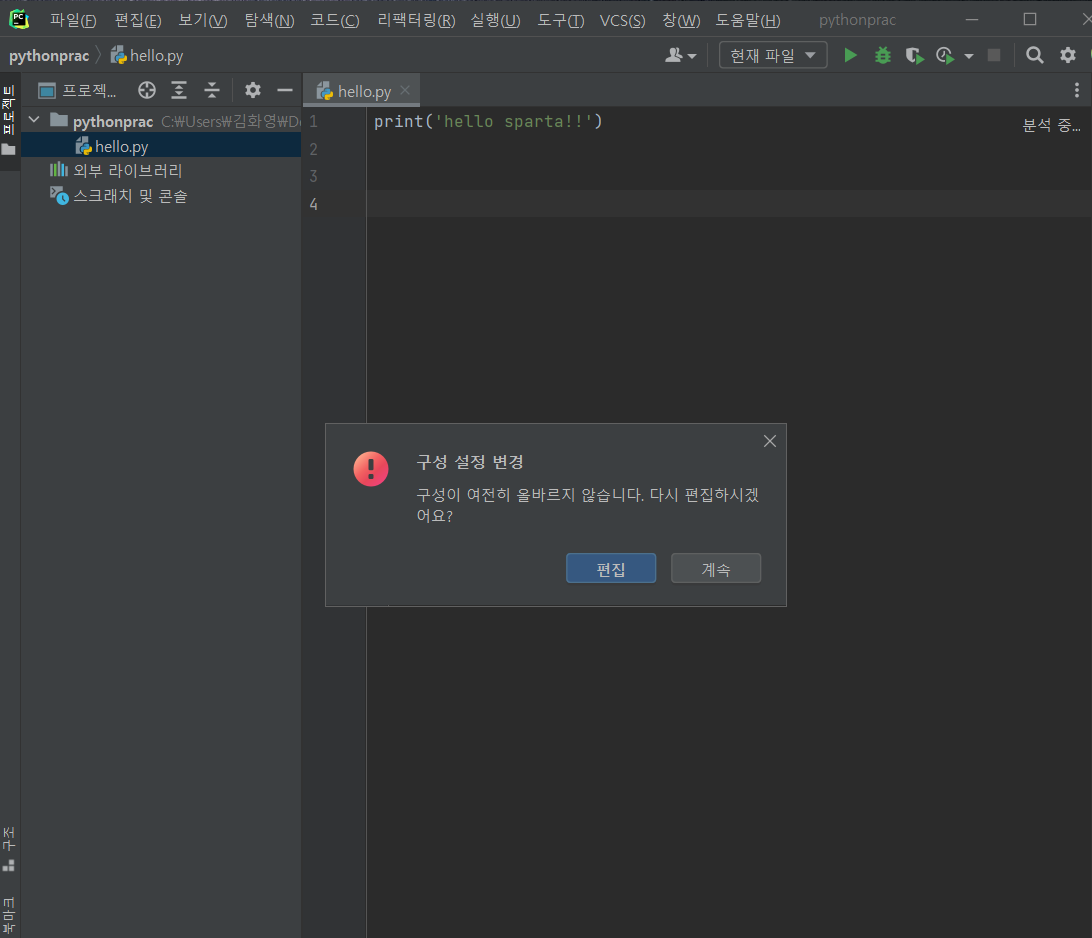This screenshot has height=938, width=1092.
Task: Click hello.py breadcrumb in navigation bar
Action: coord(147,56)
